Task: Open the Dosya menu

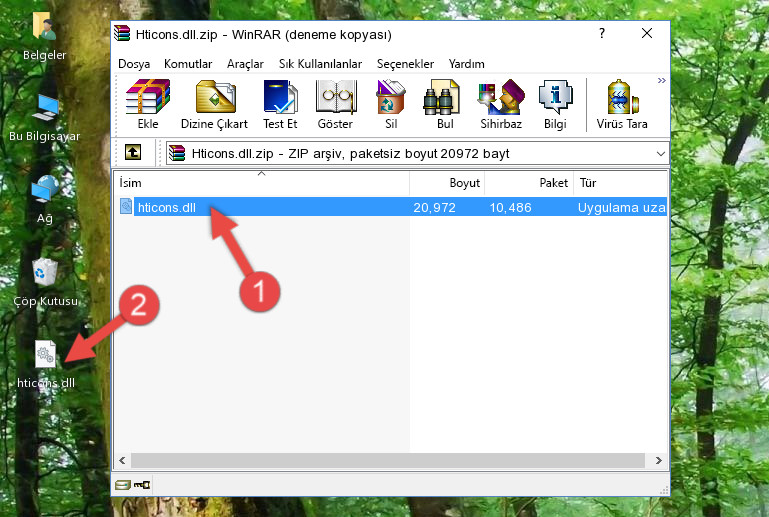Action: [x=134, y=64]
